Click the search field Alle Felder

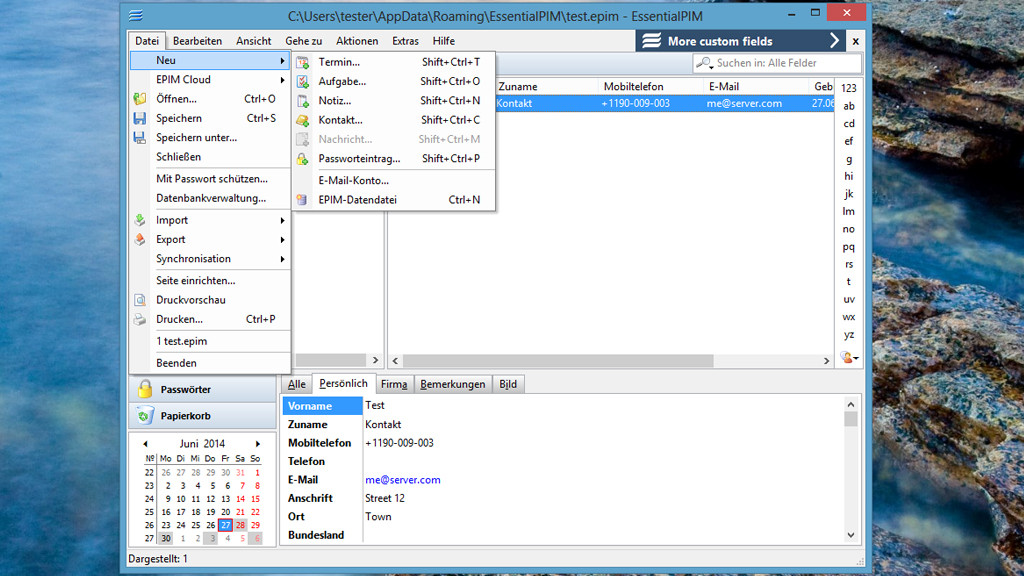pos(770,63)
